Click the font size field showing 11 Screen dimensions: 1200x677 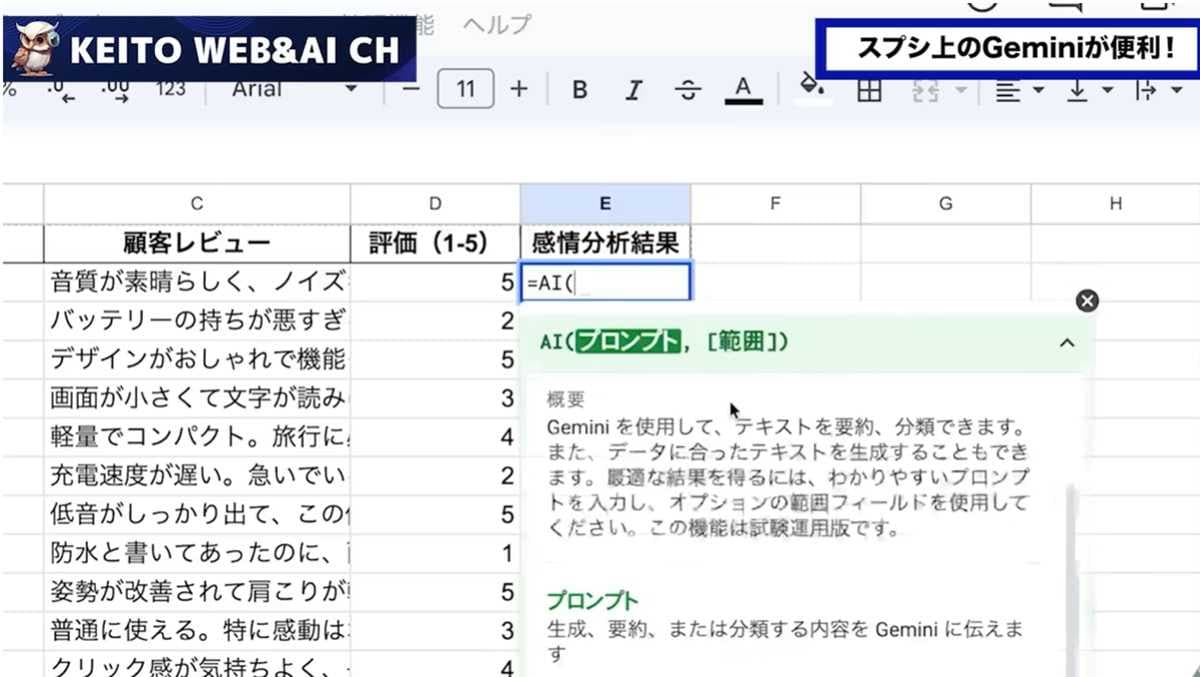point(466,89)
